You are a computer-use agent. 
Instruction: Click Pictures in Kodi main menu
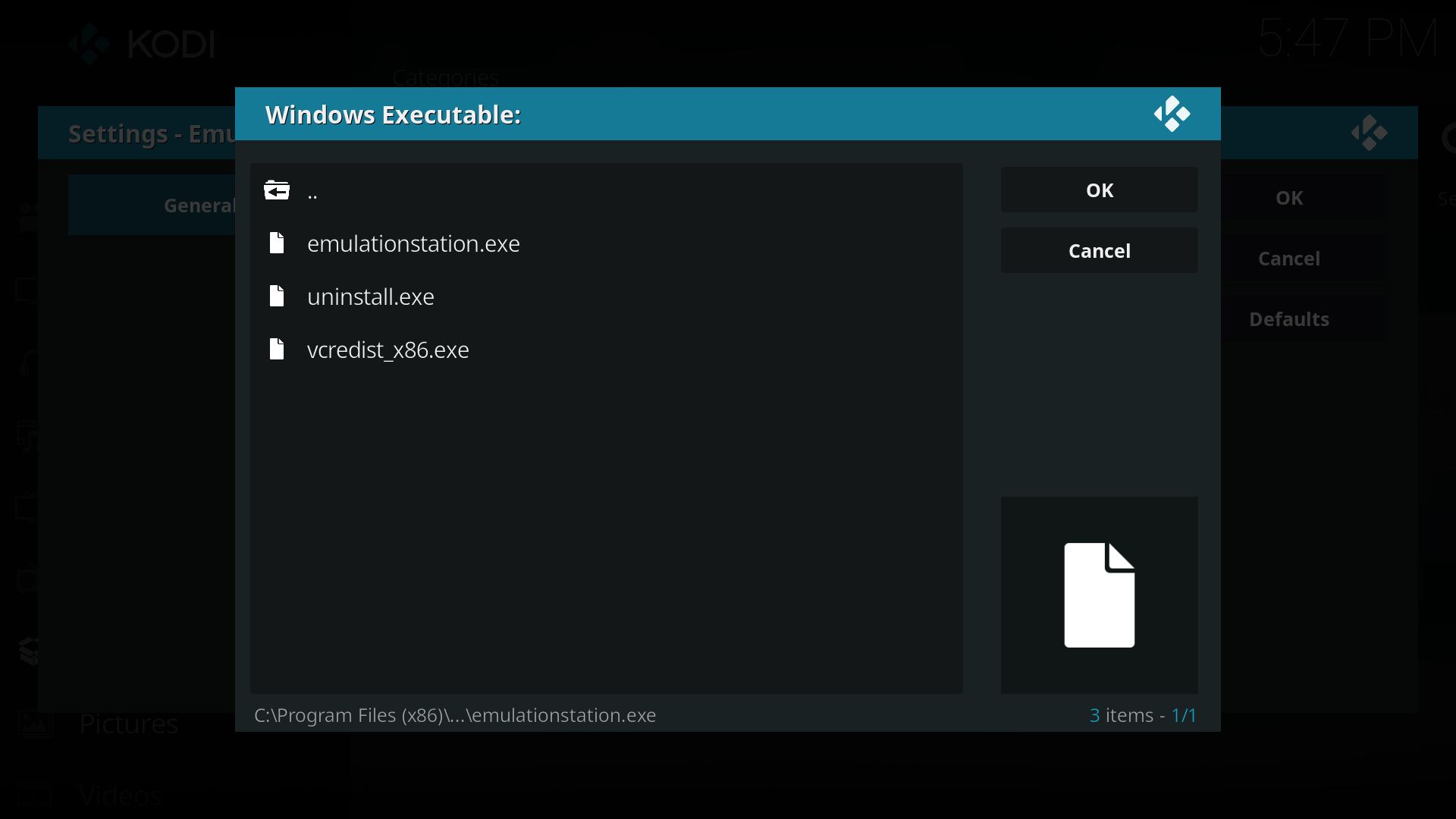[x=129, y=724]
